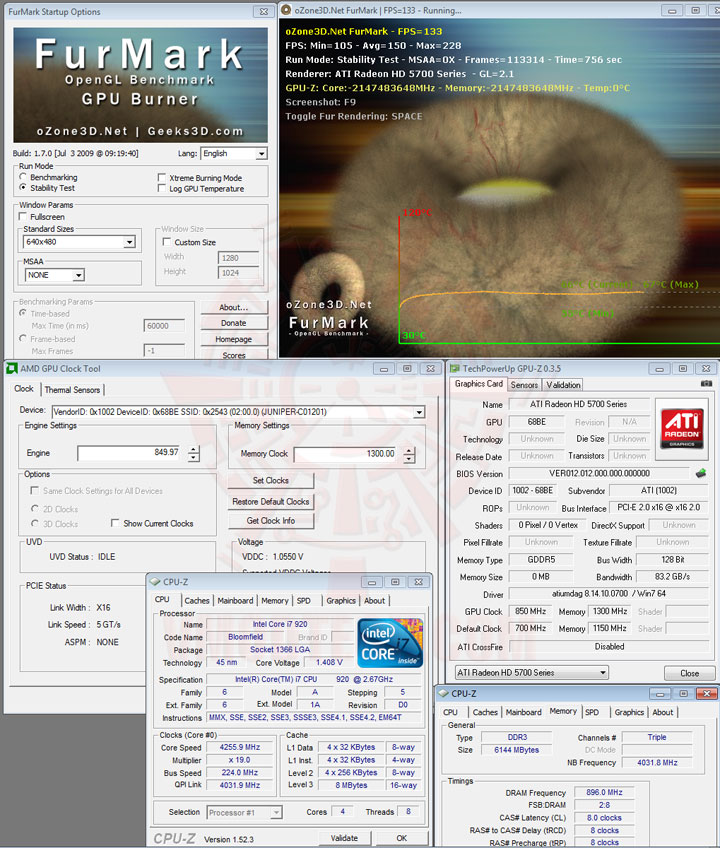720x848 pixels.
Task: Open the Caches tab in CPU-Z processor window
Action: [197, 600]
